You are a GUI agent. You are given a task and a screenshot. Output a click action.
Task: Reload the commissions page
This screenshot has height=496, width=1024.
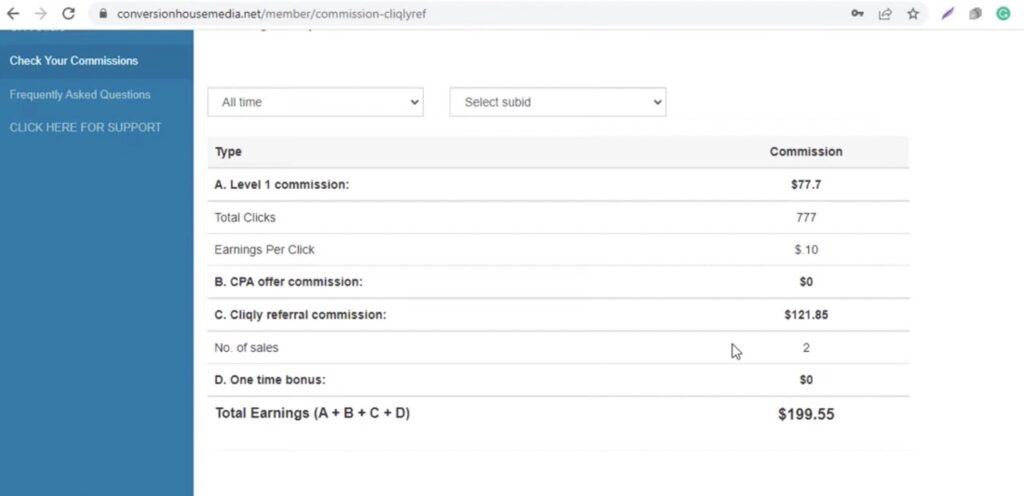68,14
